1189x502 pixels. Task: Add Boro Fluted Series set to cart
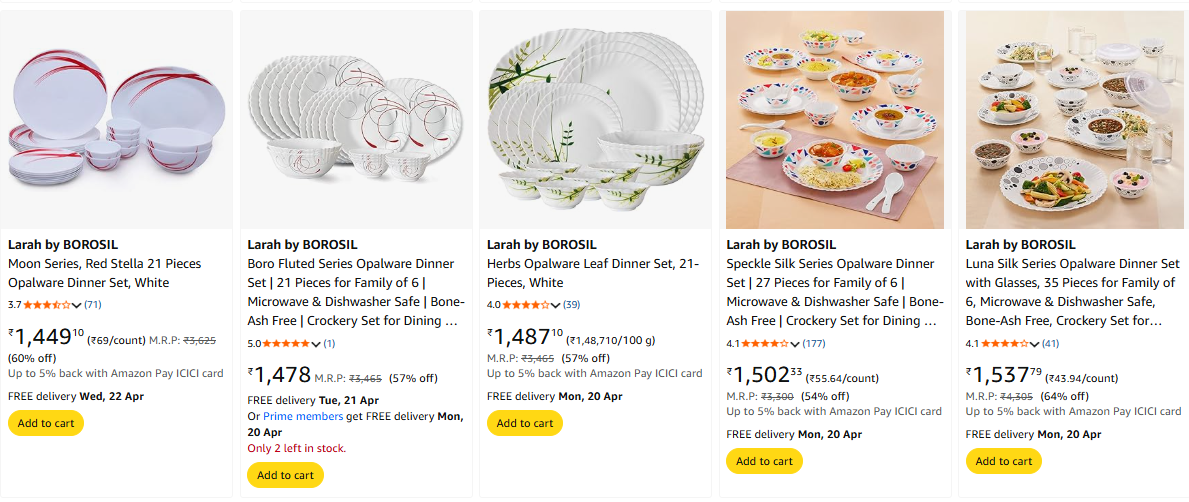coord(285,475)
